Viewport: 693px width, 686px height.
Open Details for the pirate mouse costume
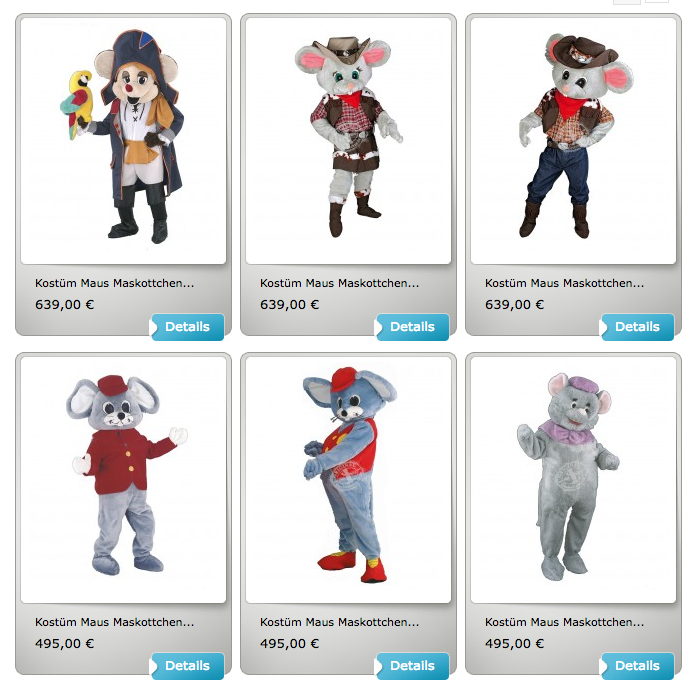[187, 327]
